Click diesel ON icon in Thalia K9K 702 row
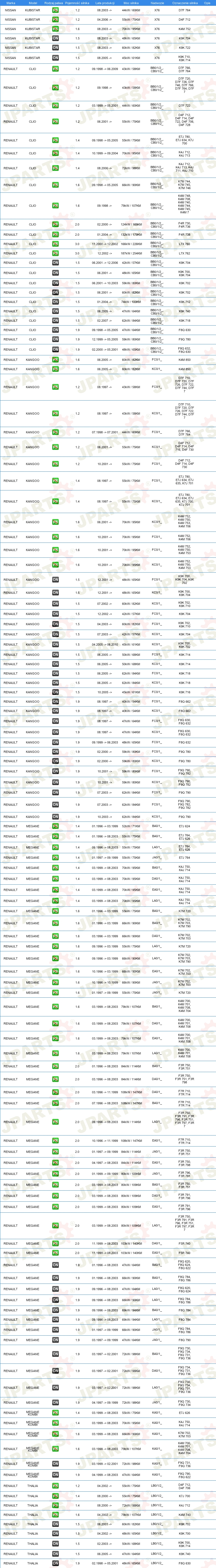Image resolution: width=216 pixels, height=1568 pixels. pyautogui.click(x=56, y=1524)
